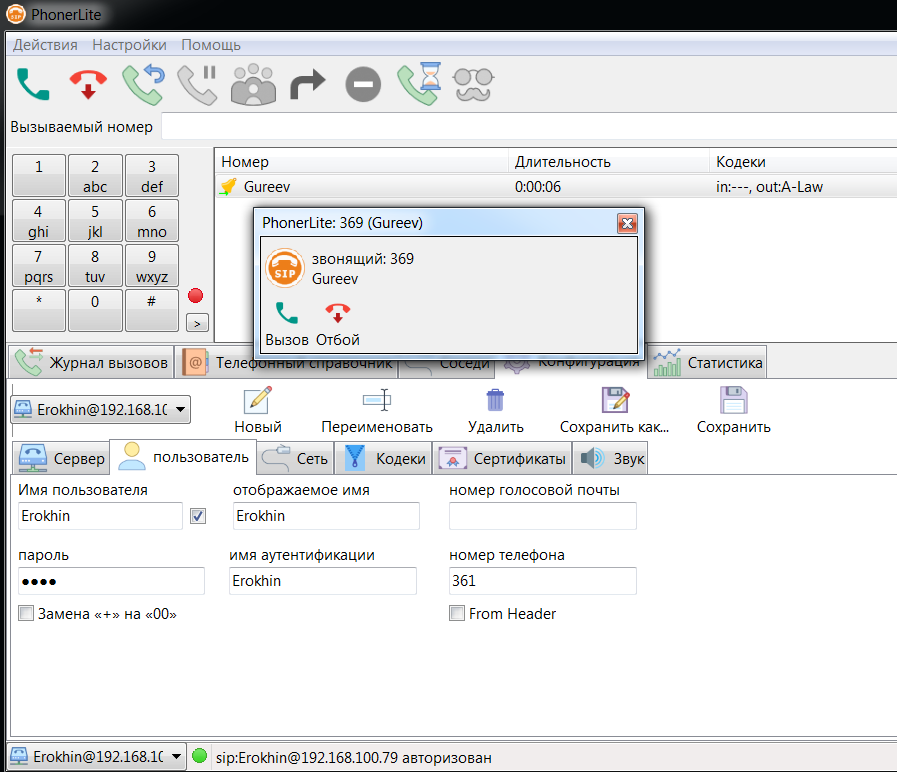
Task: Click the PhonerLite logo in the title bar
Action: (16, 14)
